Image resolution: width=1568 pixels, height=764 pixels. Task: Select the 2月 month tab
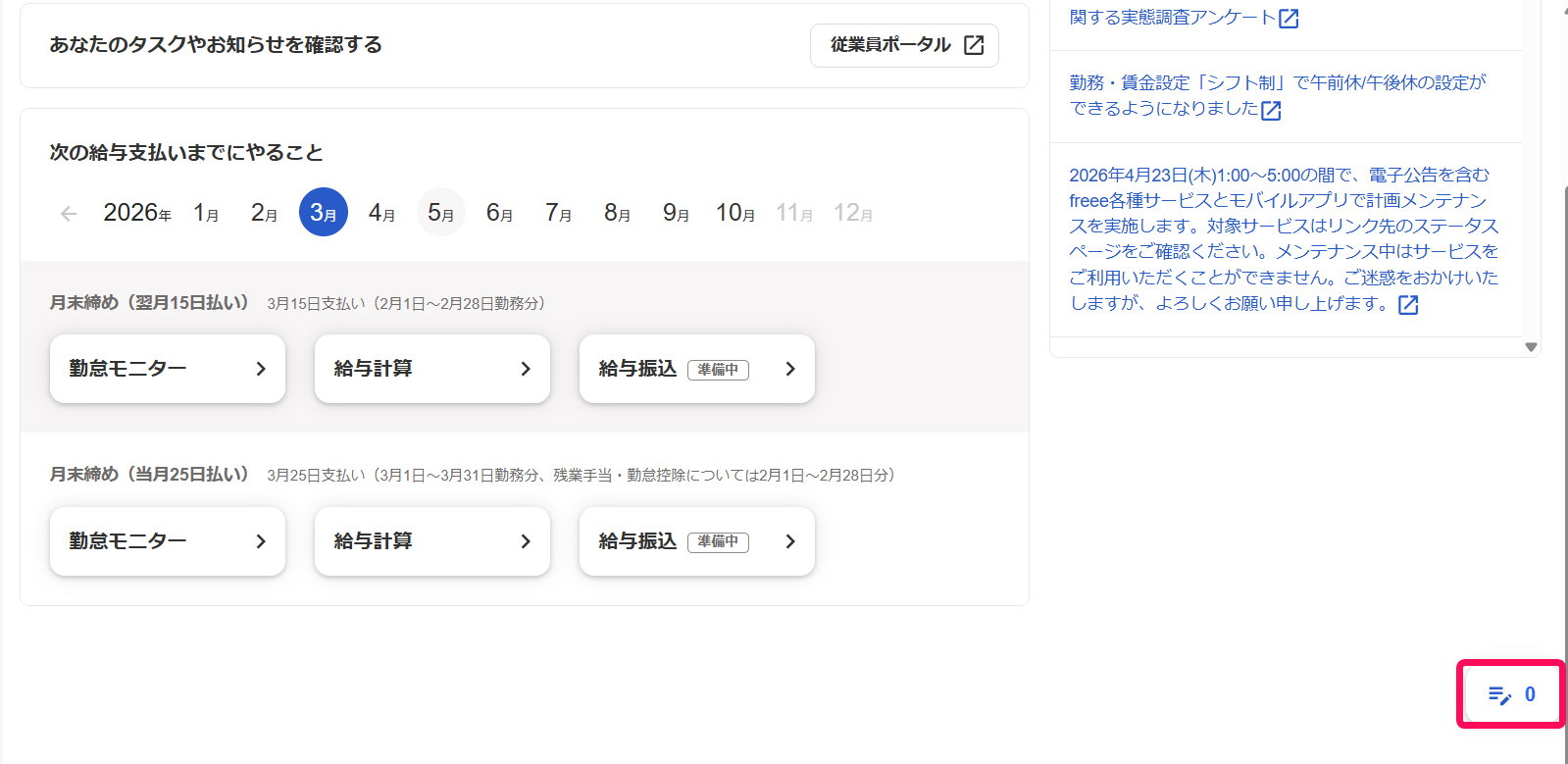[265, 213]
